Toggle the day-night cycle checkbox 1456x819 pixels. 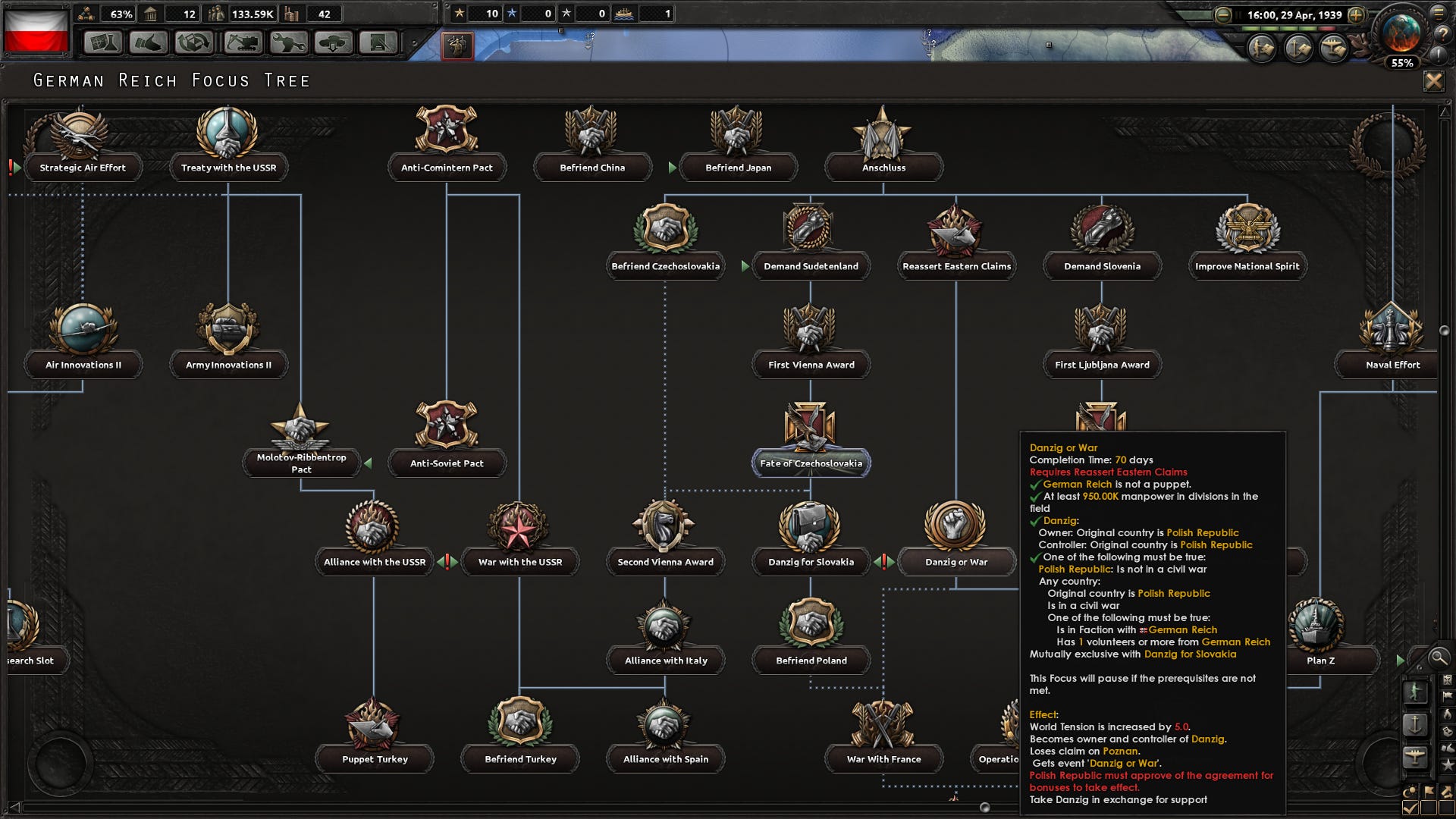point(1410,808)
